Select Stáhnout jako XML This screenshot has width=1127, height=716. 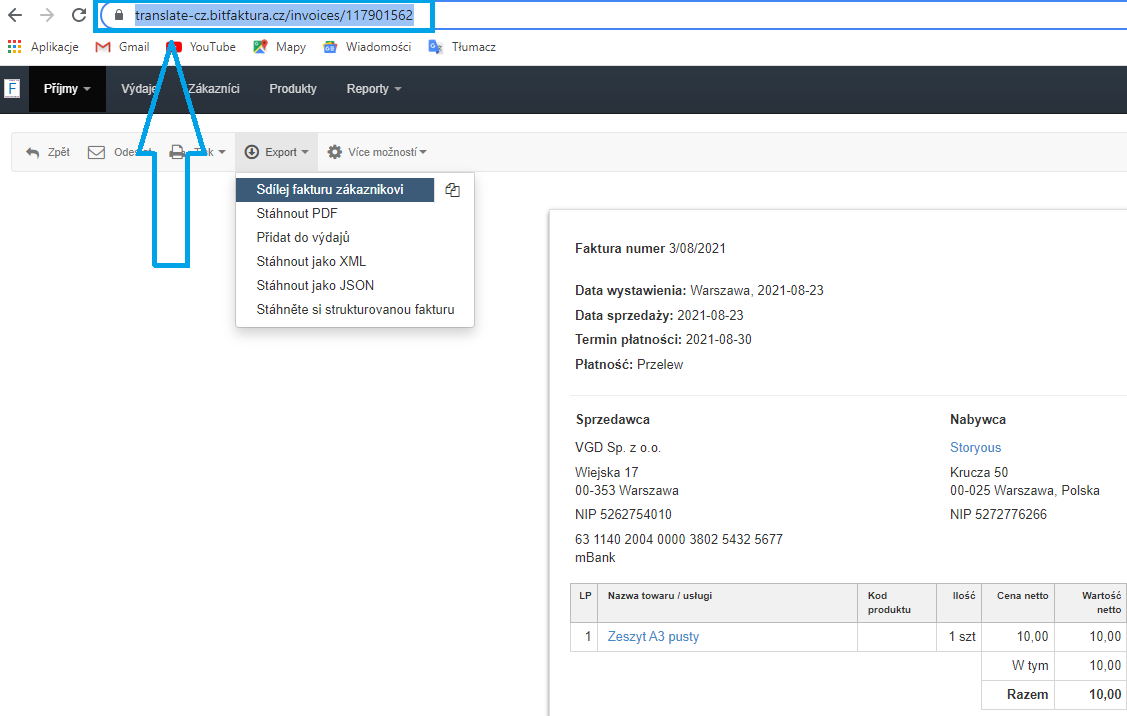pos(311,261)
